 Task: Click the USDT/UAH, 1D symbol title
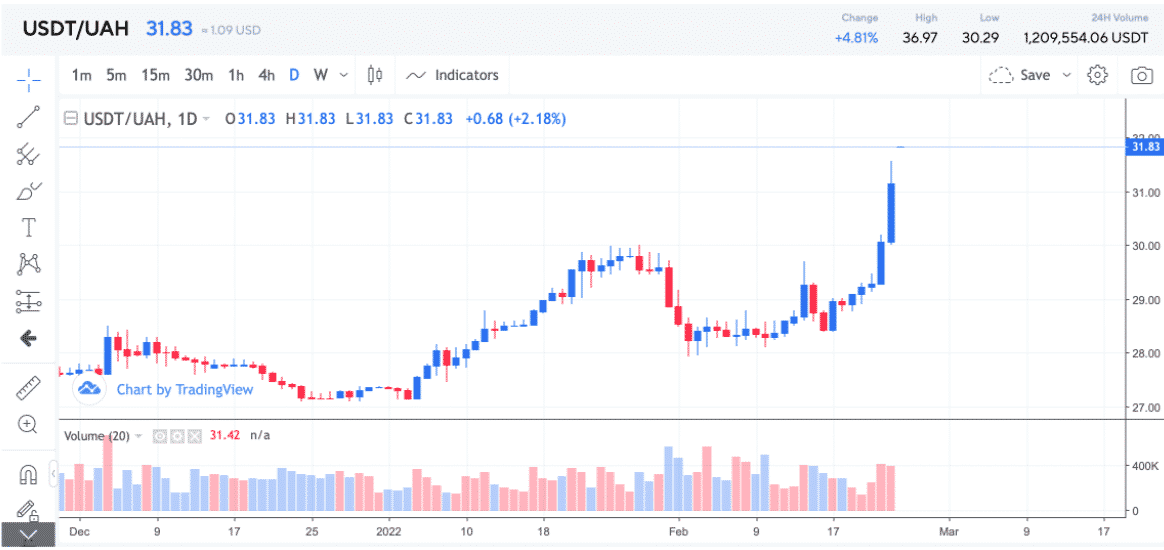pyautogui.click(x=140, y=119)
